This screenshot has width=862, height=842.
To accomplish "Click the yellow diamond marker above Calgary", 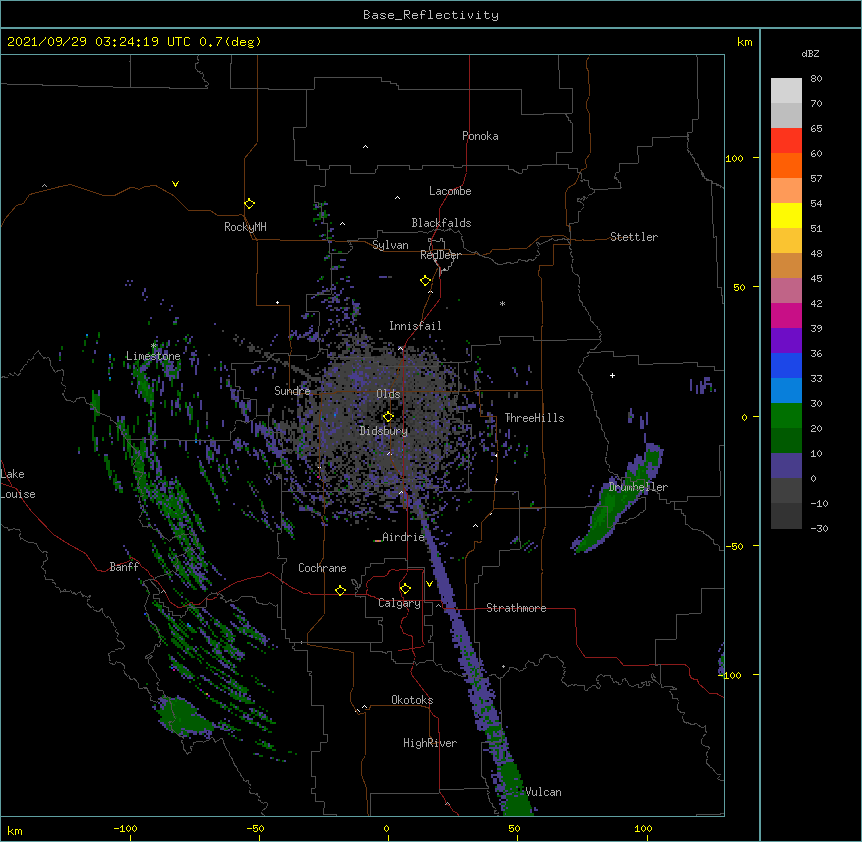I will tap(405, 589).
